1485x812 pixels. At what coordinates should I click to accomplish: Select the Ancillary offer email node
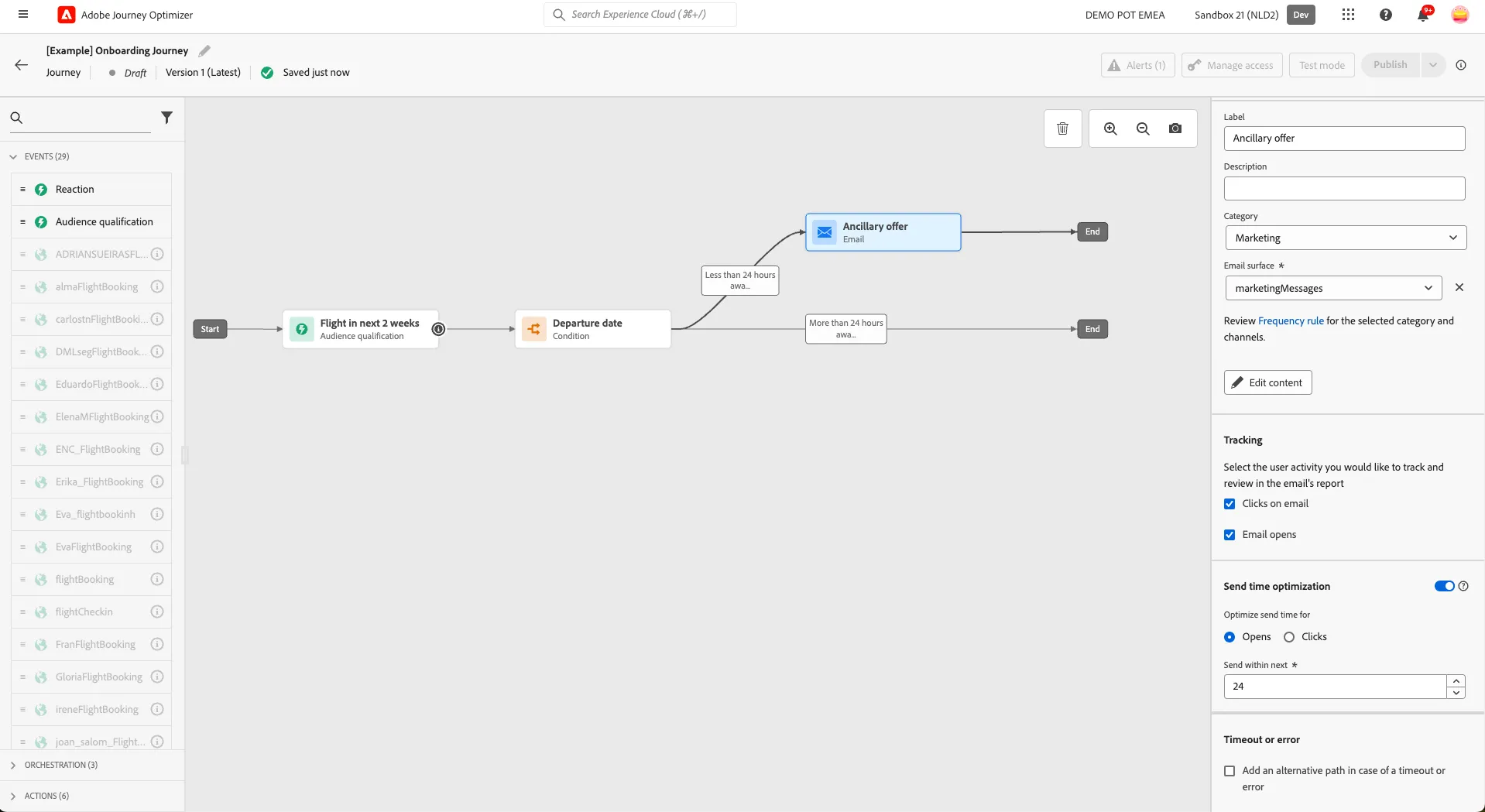coord(883,232)
